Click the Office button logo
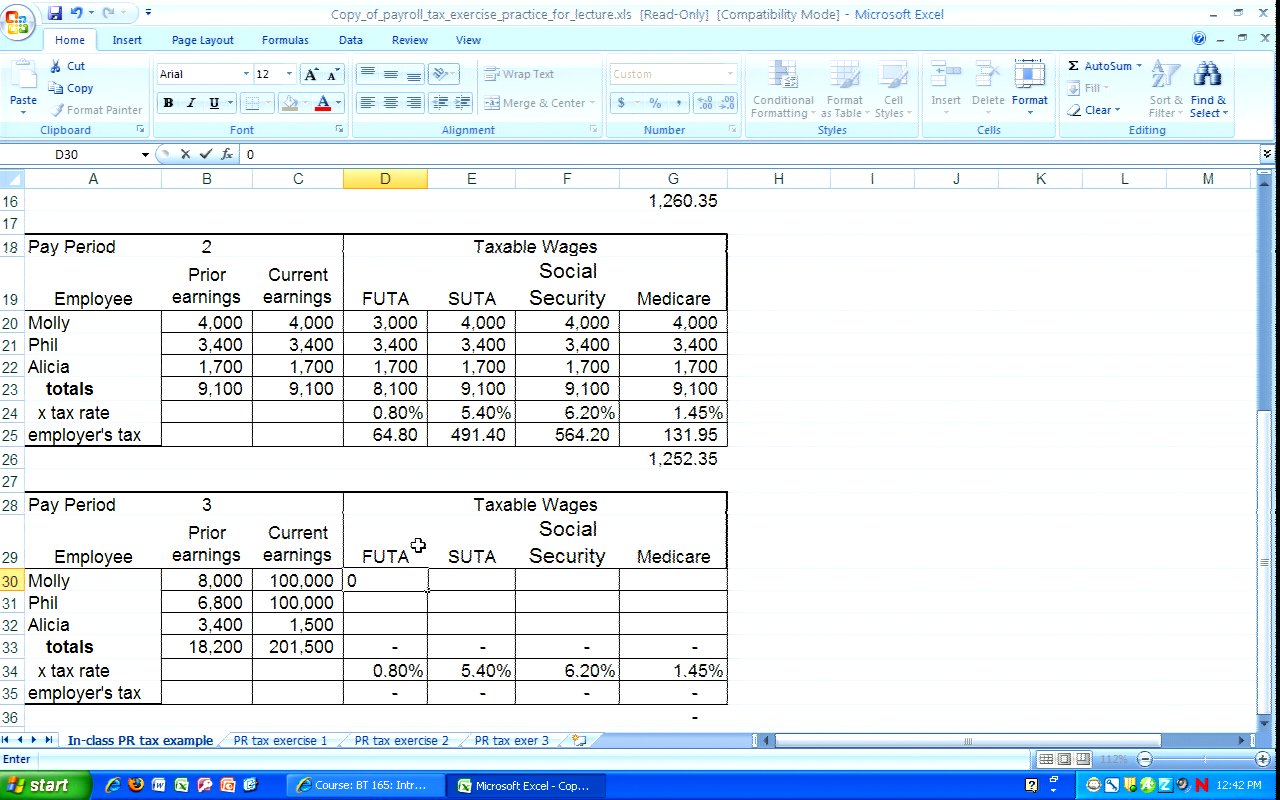The height and width of the screenshot is (800, 1280). pos(17,22)
